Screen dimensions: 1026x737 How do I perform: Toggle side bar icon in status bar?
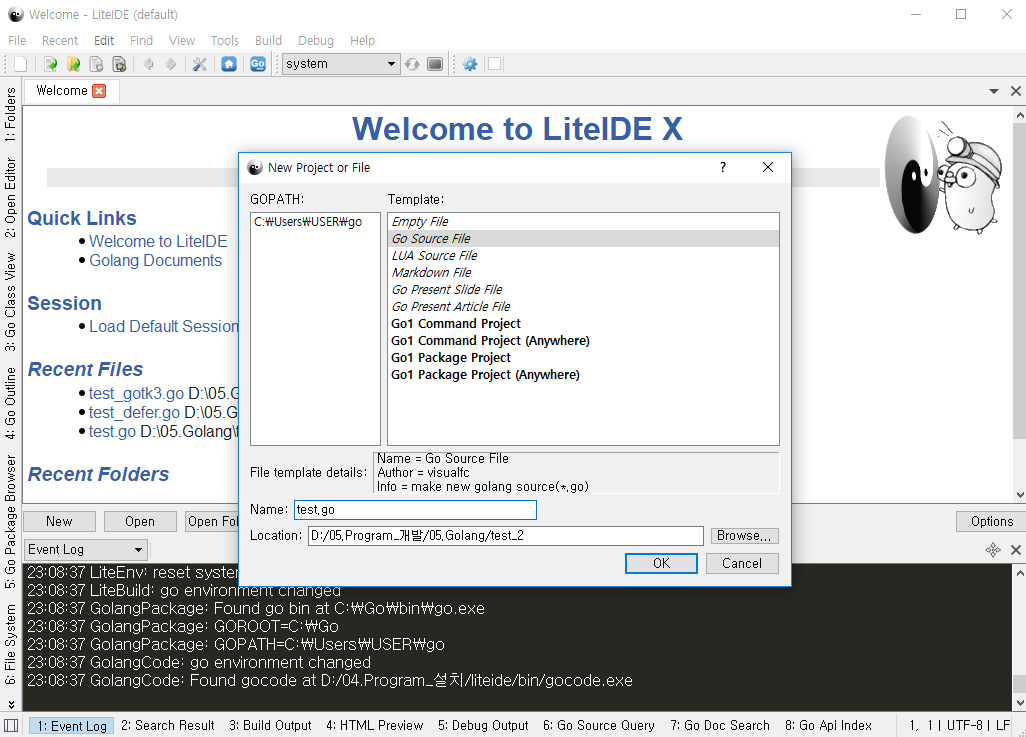tap(11, 725)
